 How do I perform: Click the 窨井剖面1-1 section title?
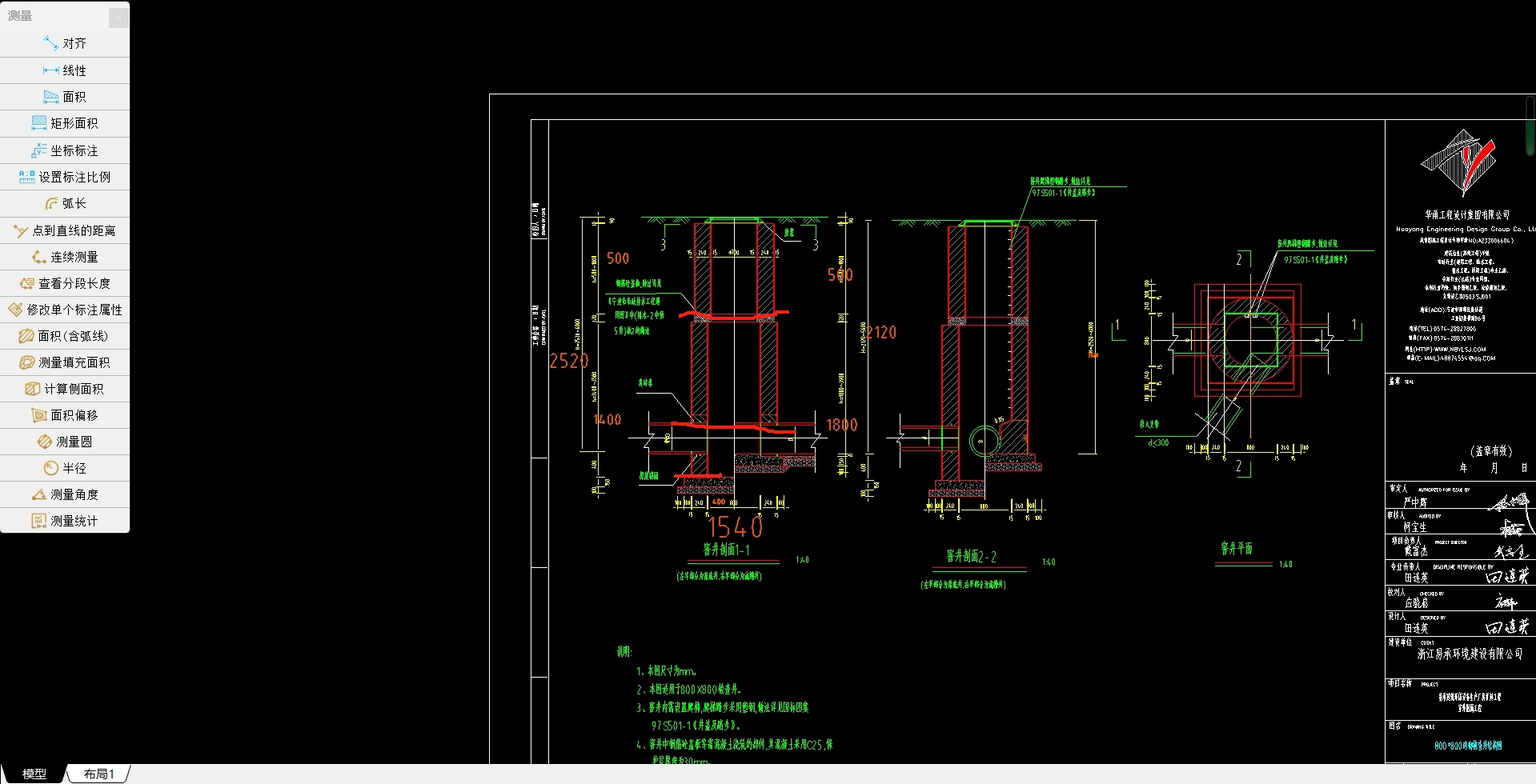726,550
